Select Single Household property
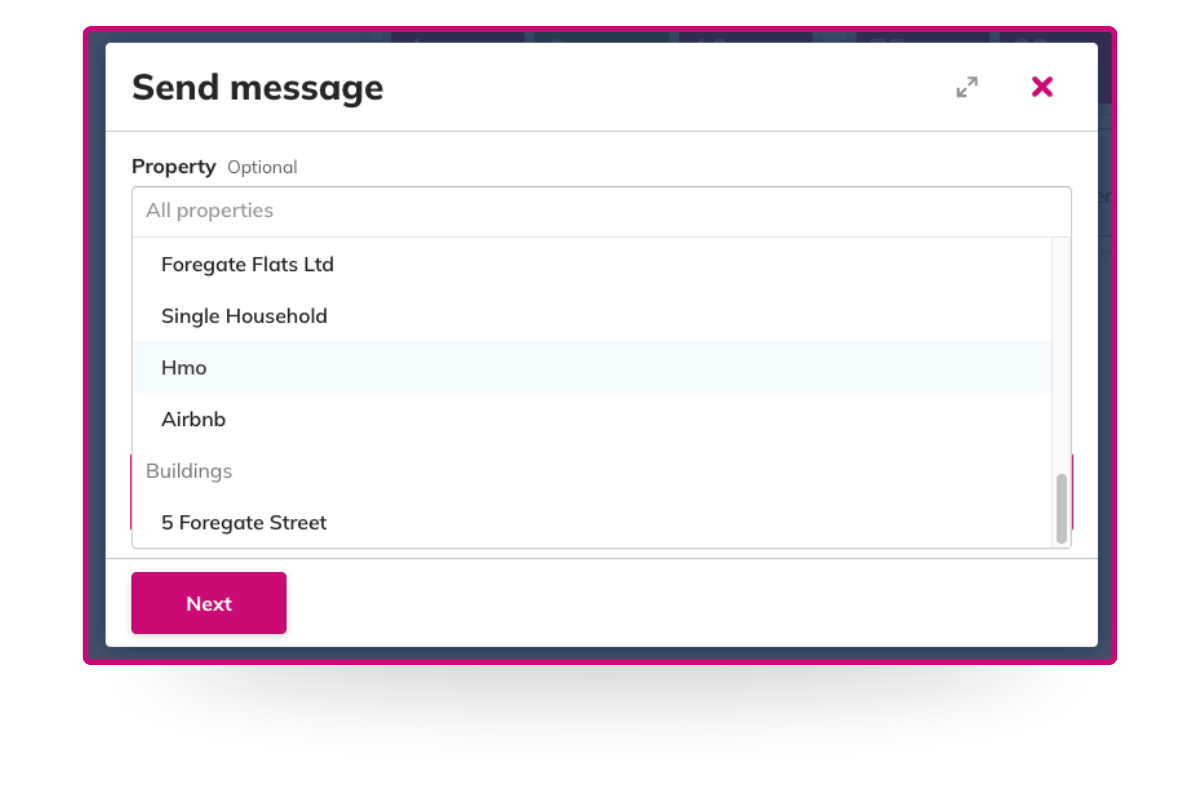The image size is (1200, 800). [x=244, y=316]
